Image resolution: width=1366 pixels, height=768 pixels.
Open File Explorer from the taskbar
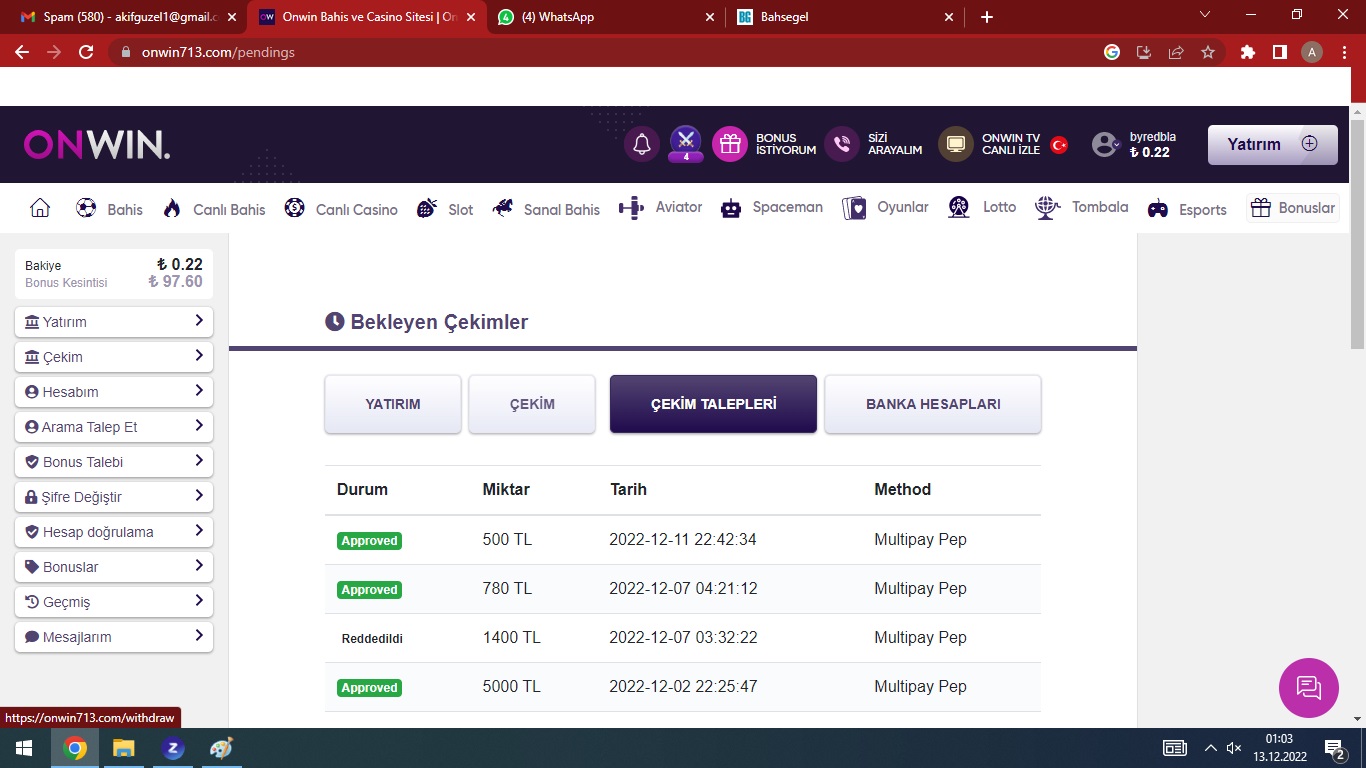(x=123, y=748)
